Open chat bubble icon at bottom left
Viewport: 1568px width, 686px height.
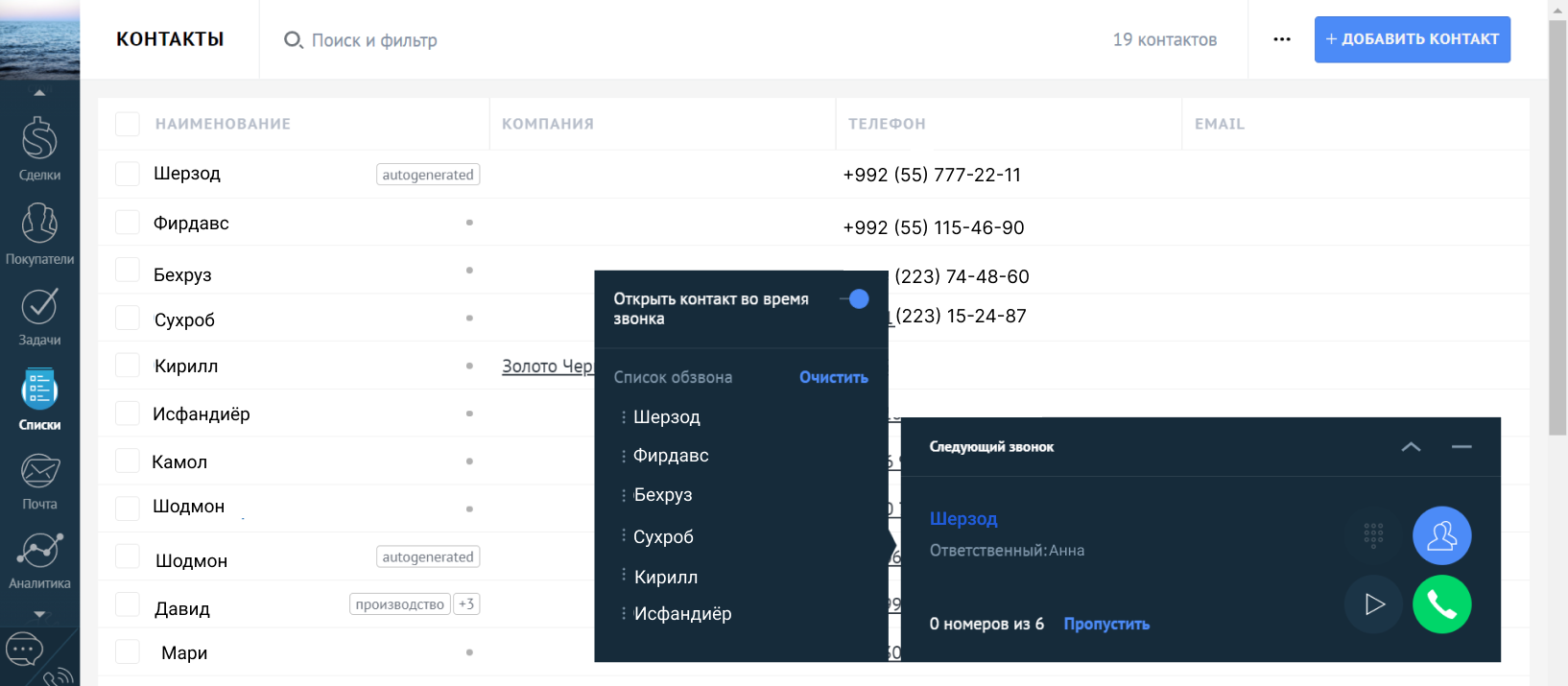pyautogui.click(x=24, y=650)
